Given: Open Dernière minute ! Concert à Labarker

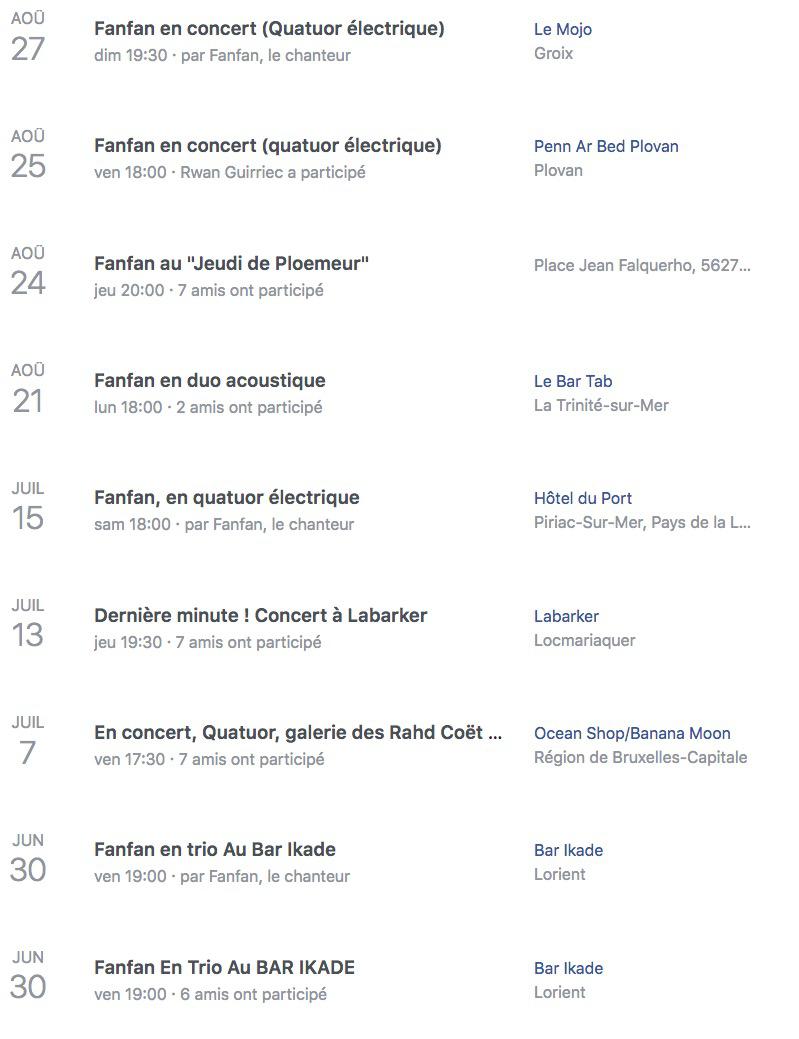Looking at the screenshot, I should click(260, 616).
